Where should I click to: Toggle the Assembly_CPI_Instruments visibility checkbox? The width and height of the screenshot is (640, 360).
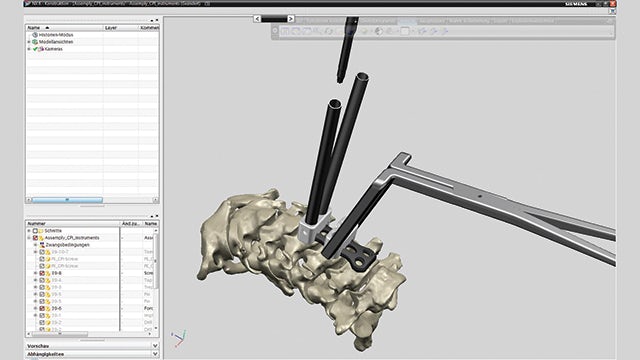(35, 238)
